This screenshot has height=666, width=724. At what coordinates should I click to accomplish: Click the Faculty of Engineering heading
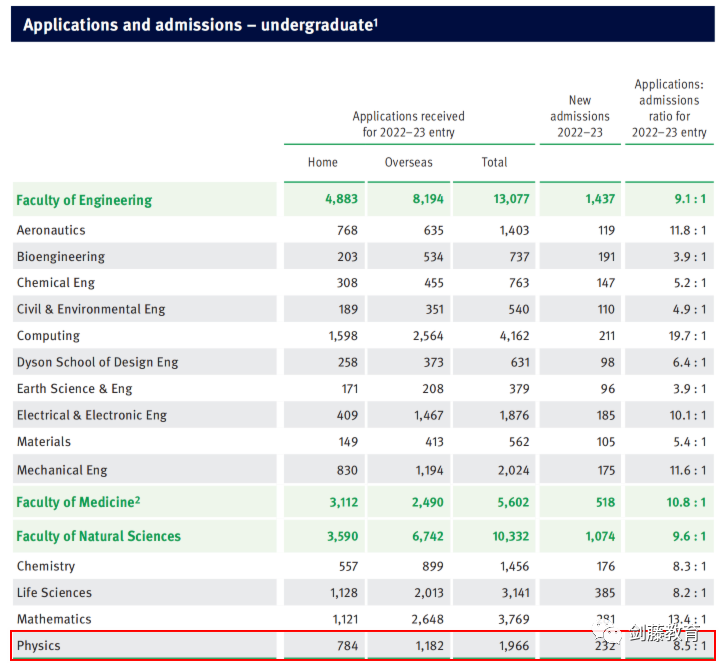coord(84,200)
